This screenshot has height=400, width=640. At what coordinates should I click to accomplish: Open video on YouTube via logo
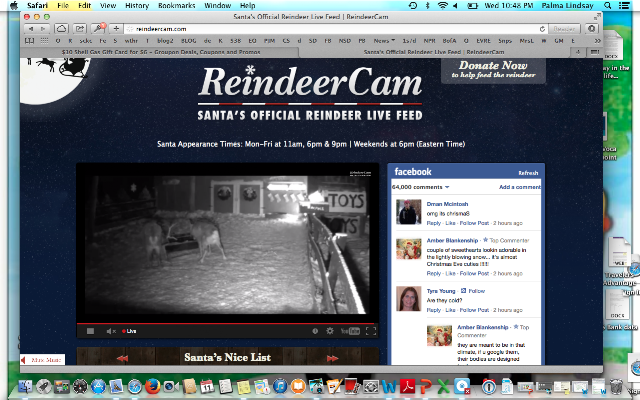tap(350, 331)
